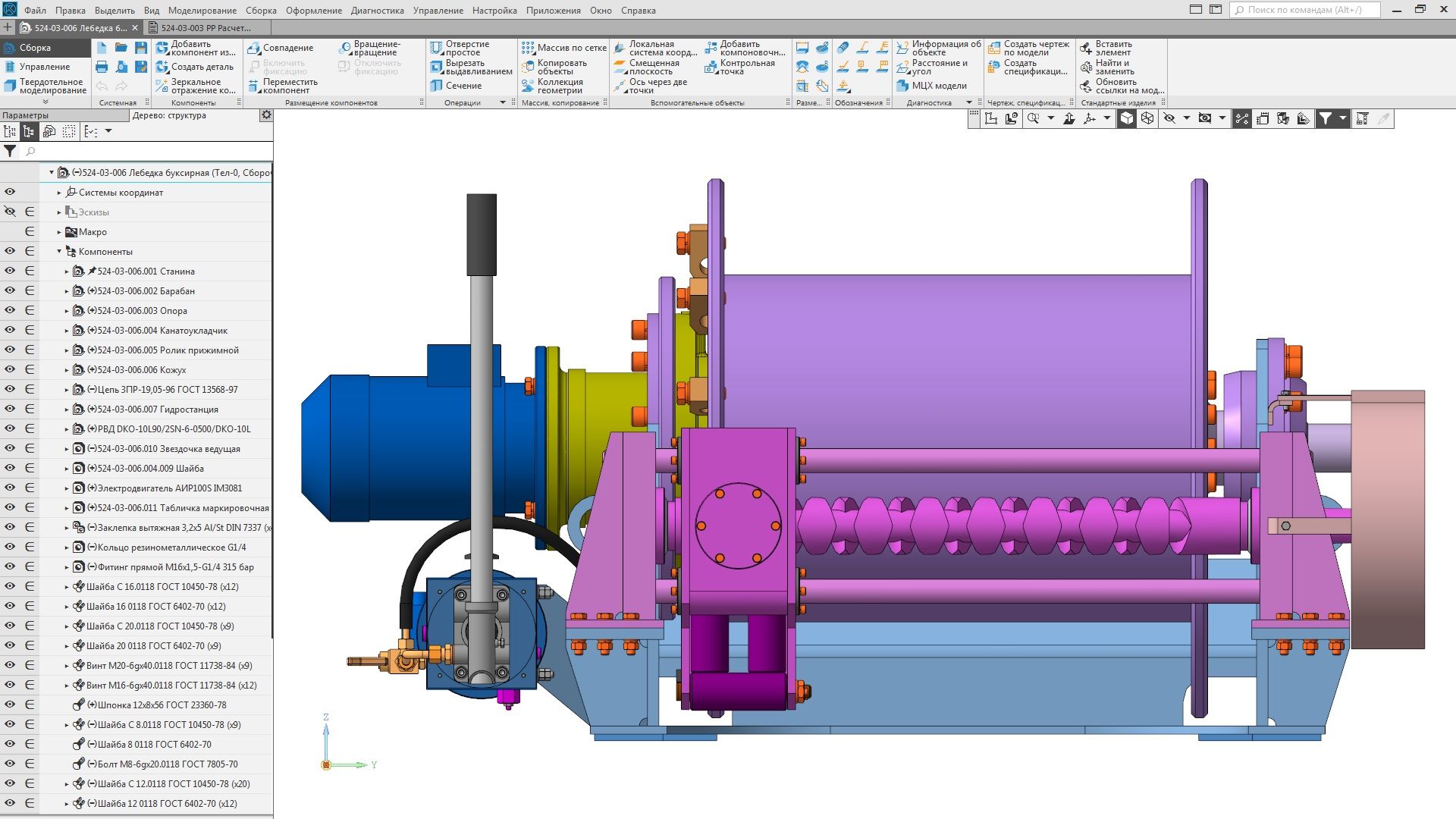Click the Совпадение mate tool
Image resolution: width=1456 pixels, height=819 pixels.
point(281,48)
